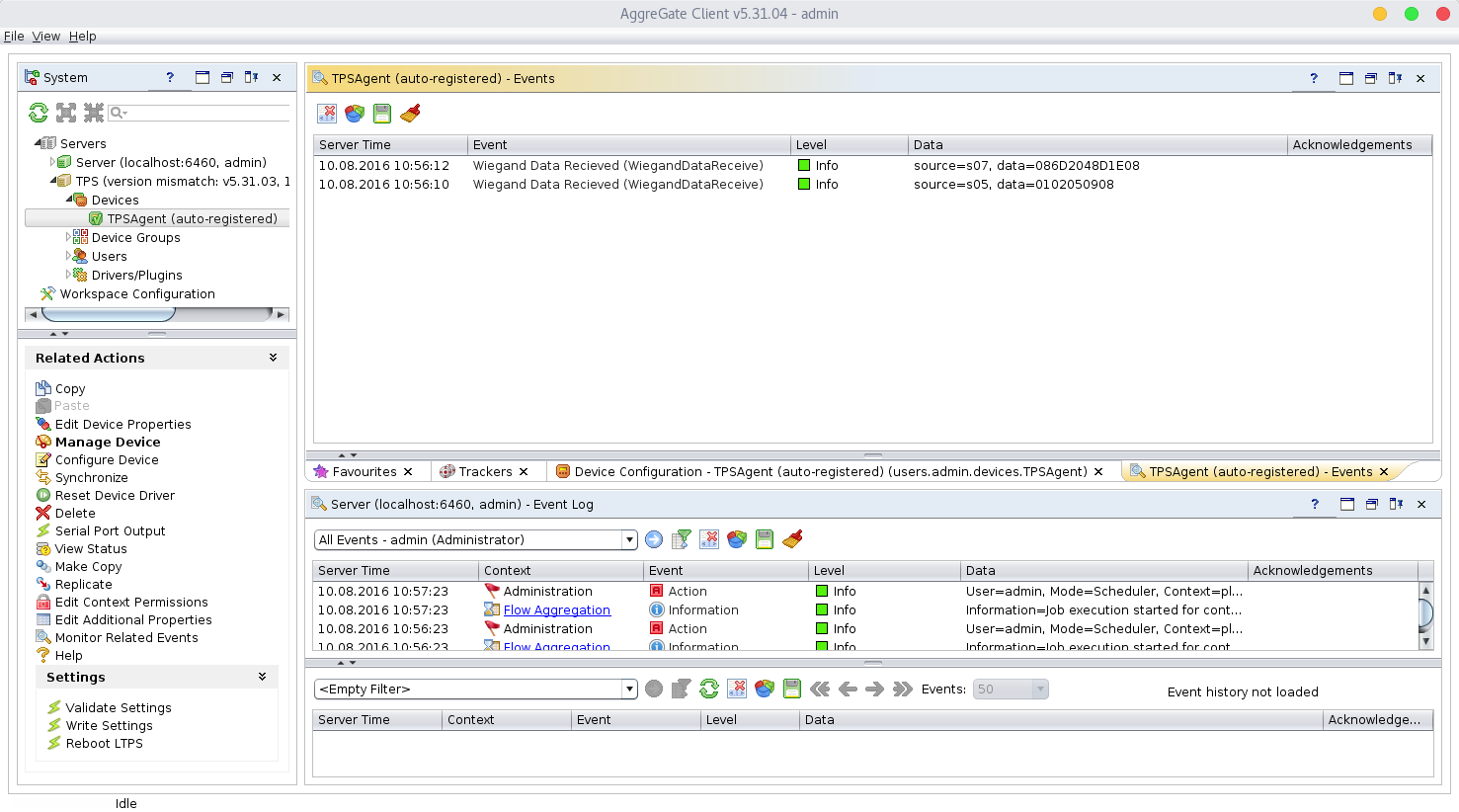Click the blue arrow apply-filter icon in Event Log
Image resolution: width=1459 pixels, height=812 pixels.
point(654,539)
